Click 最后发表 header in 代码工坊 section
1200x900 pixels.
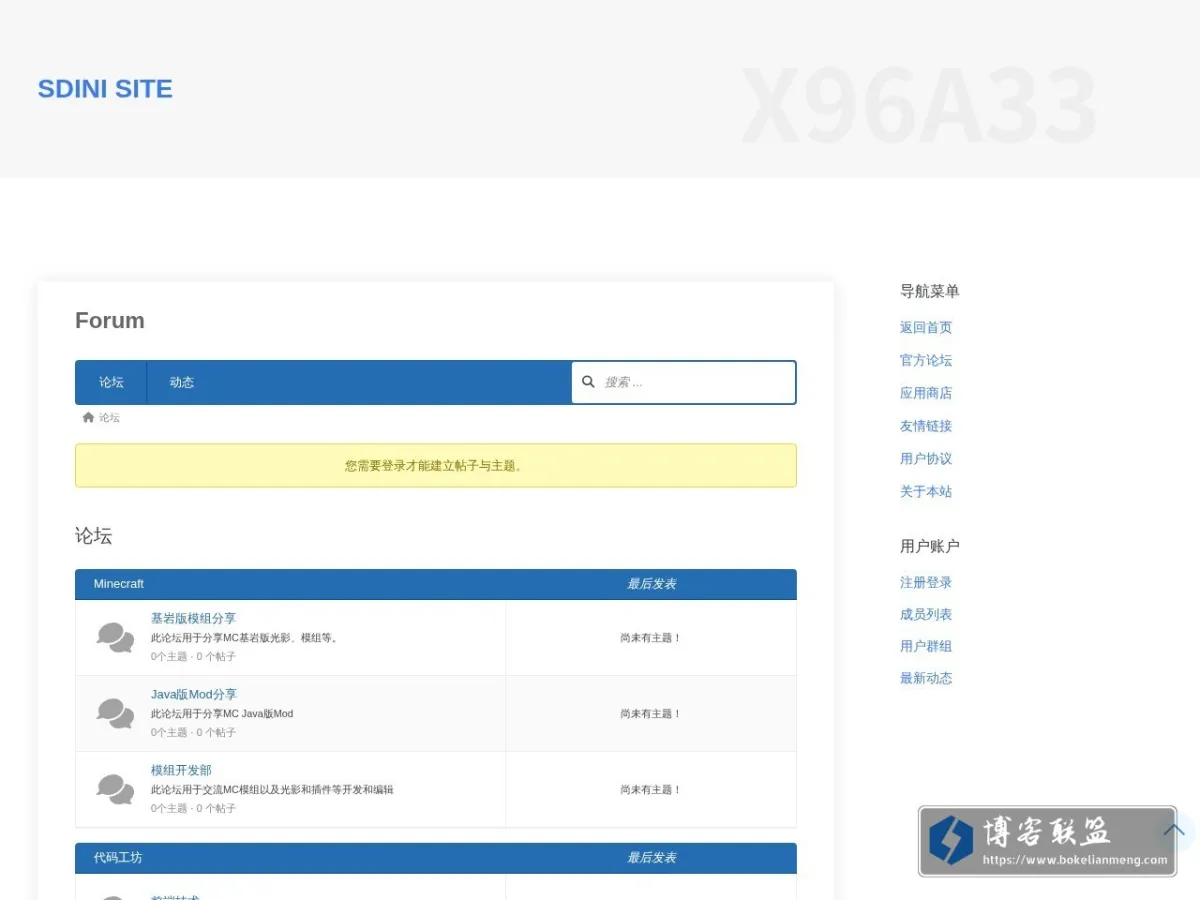651,858
